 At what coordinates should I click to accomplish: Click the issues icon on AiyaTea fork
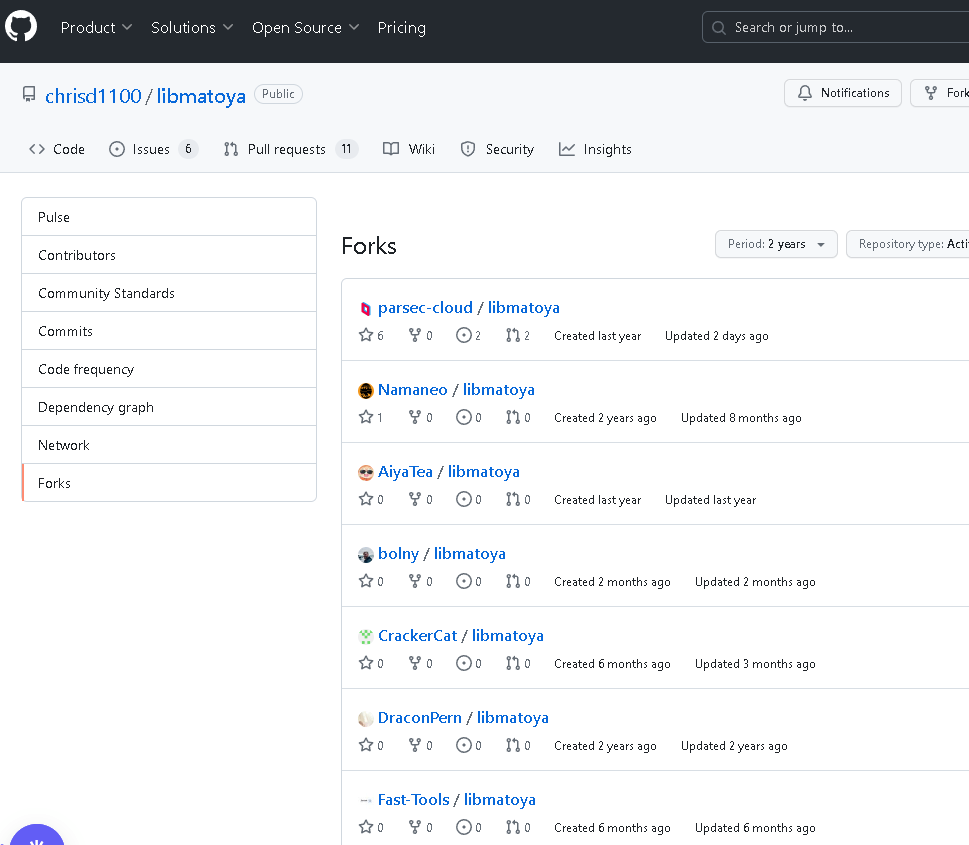point(463,499)
